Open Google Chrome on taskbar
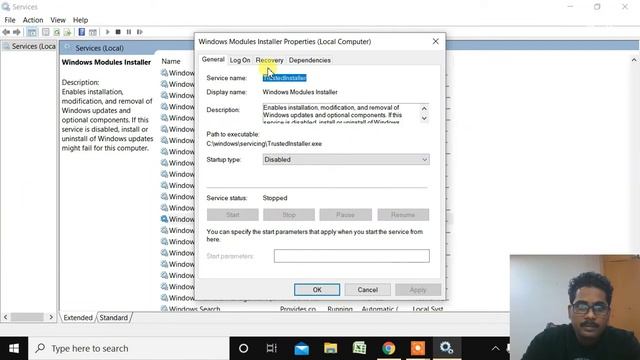The width and height of the screenshot is (640, 360). (389, 348)
